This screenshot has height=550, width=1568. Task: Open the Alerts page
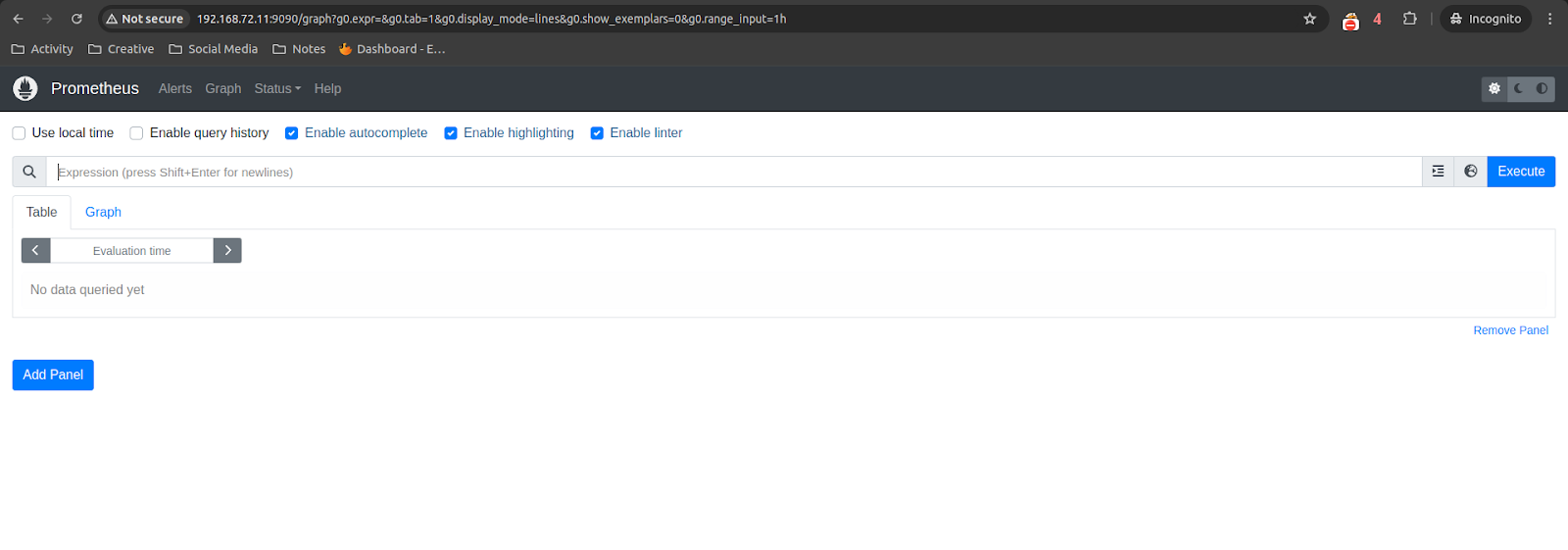click(175, 88)
